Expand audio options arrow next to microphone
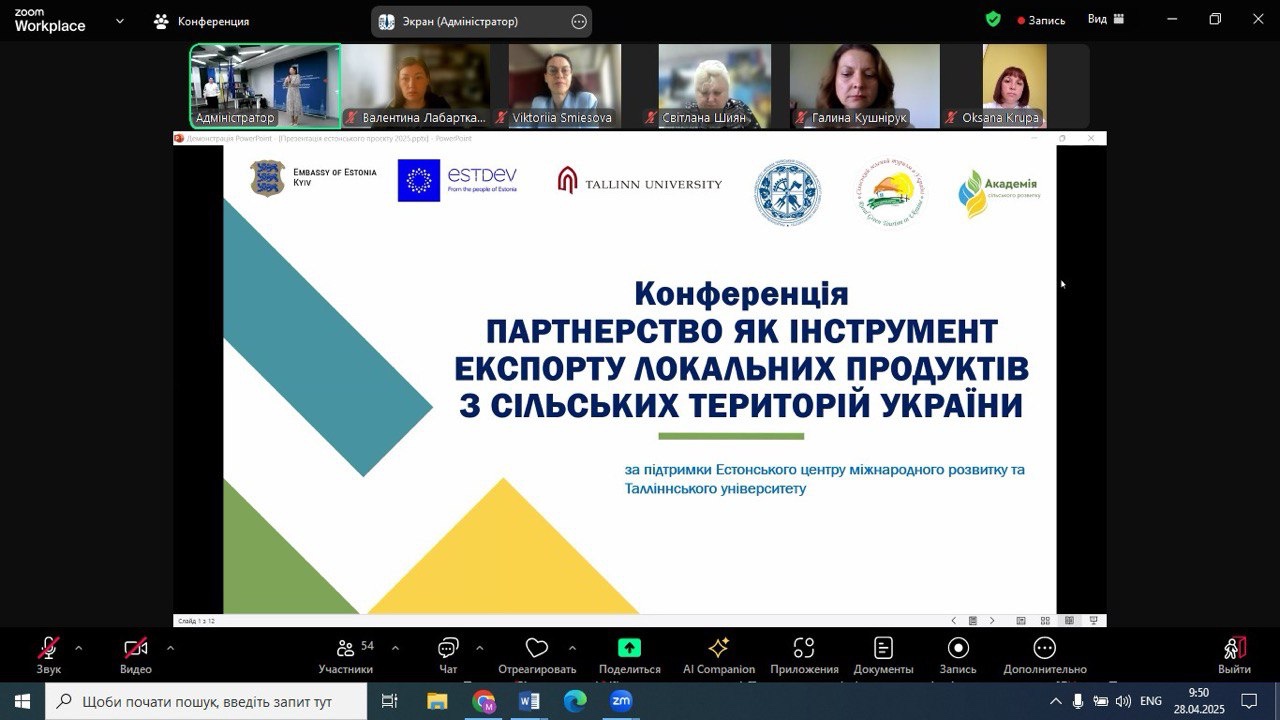 tap(79, 648)
